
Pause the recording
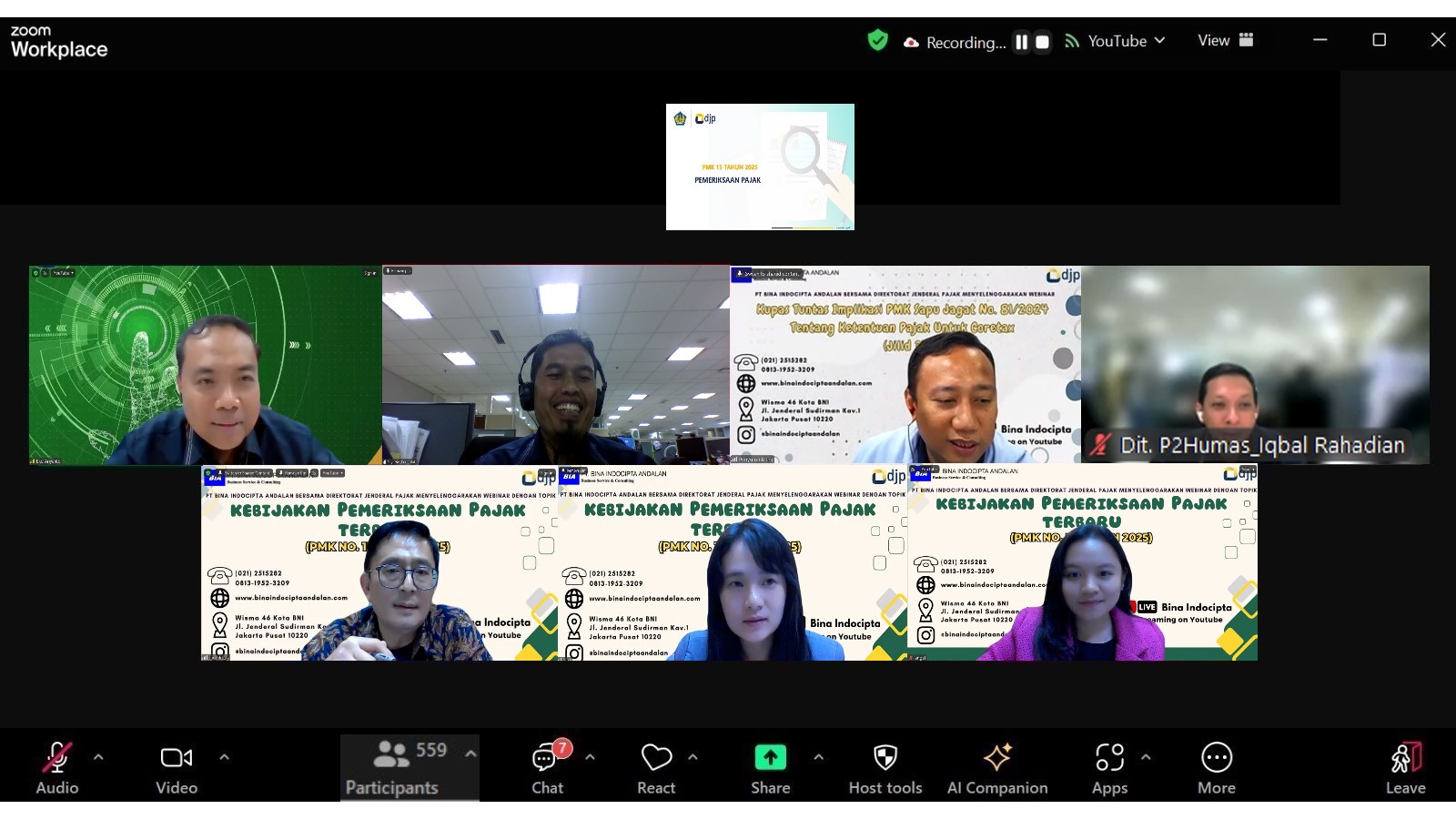pos(1022,42)
